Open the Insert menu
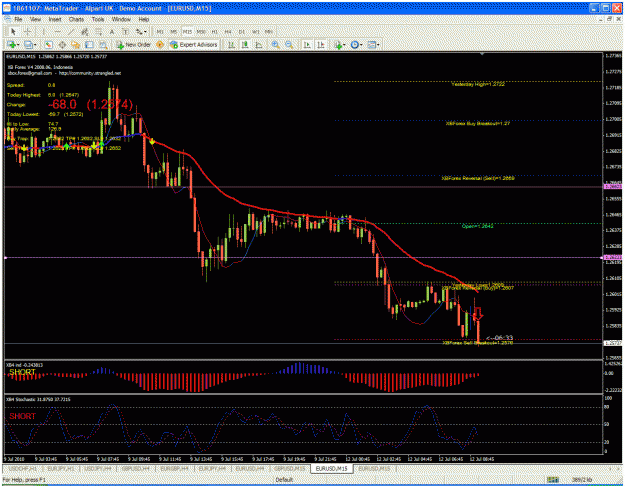 click(55, 19)
